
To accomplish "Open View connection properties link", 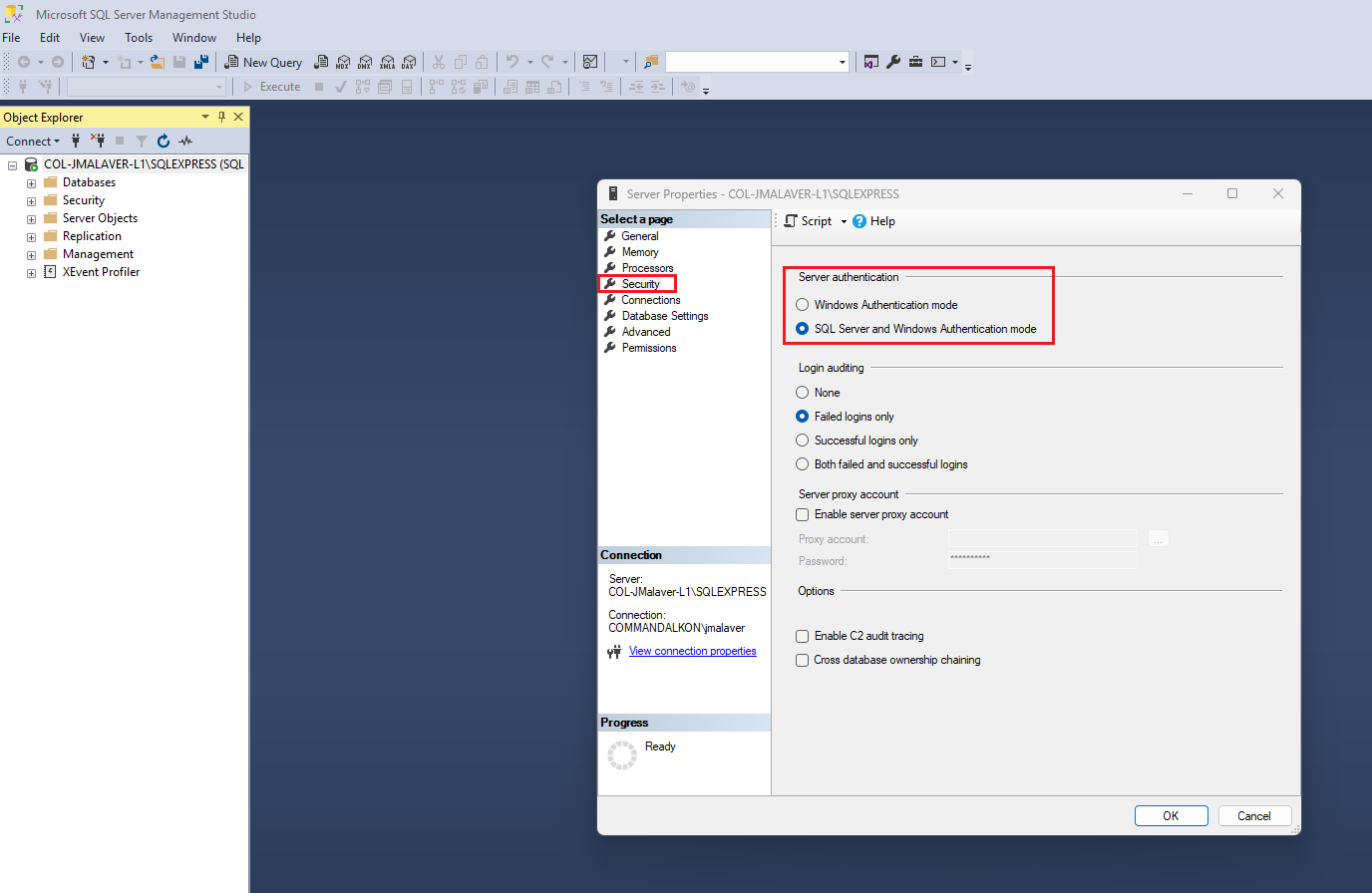I will pyautogui.click(x=692, y=651).
